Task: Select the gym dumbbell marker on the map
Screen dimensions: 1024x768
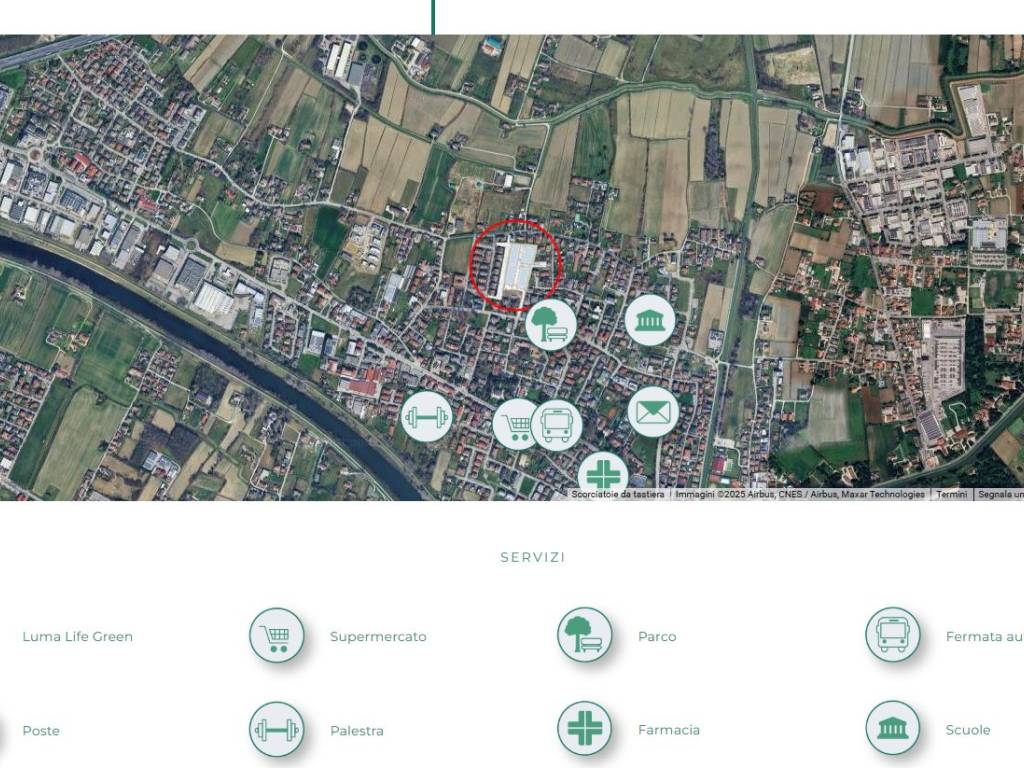Action: click(x=427, y=416)
